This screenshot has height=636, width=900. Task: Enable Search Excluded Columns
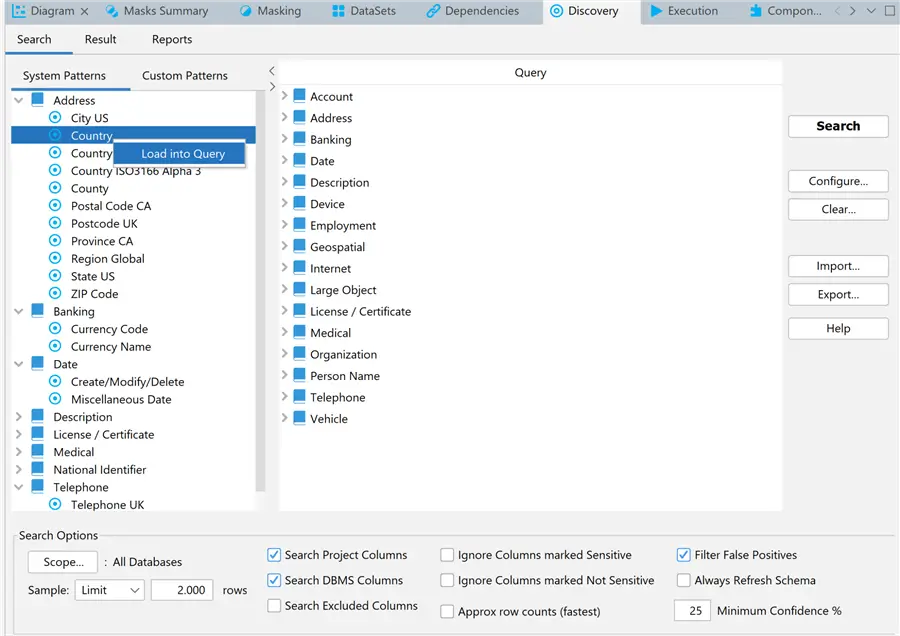[x=274, y=605]
